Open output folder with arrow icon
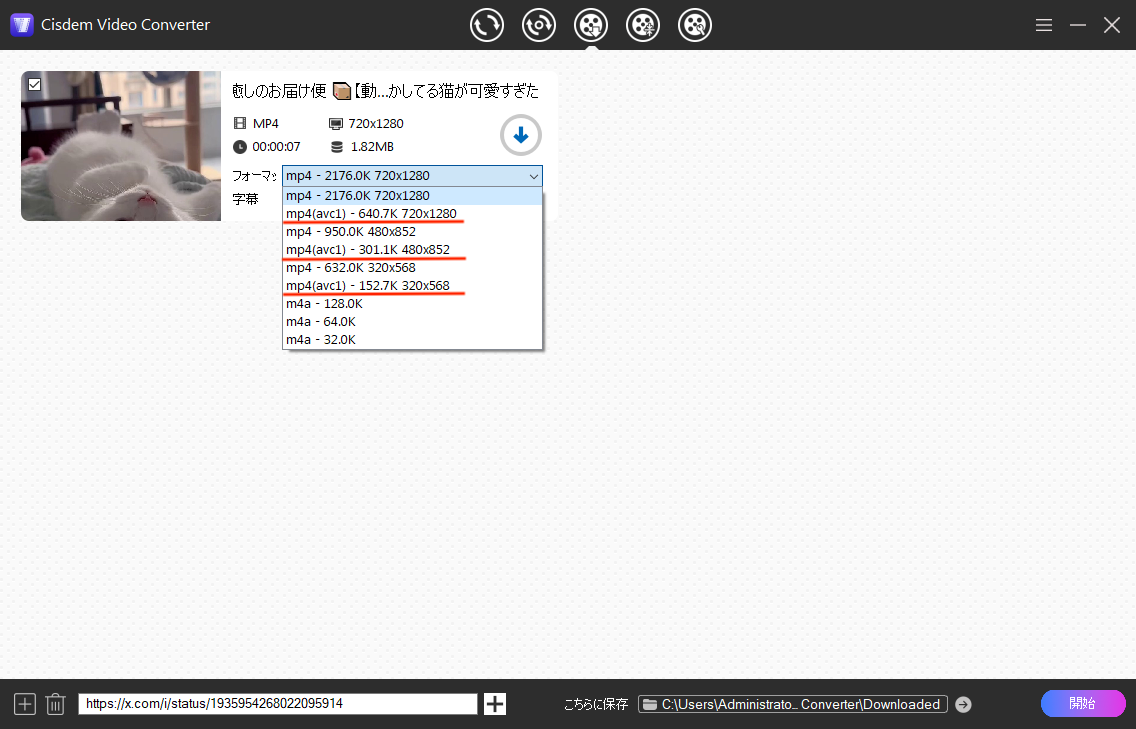Screen dimensions: 1136x729 click(963, 704)
